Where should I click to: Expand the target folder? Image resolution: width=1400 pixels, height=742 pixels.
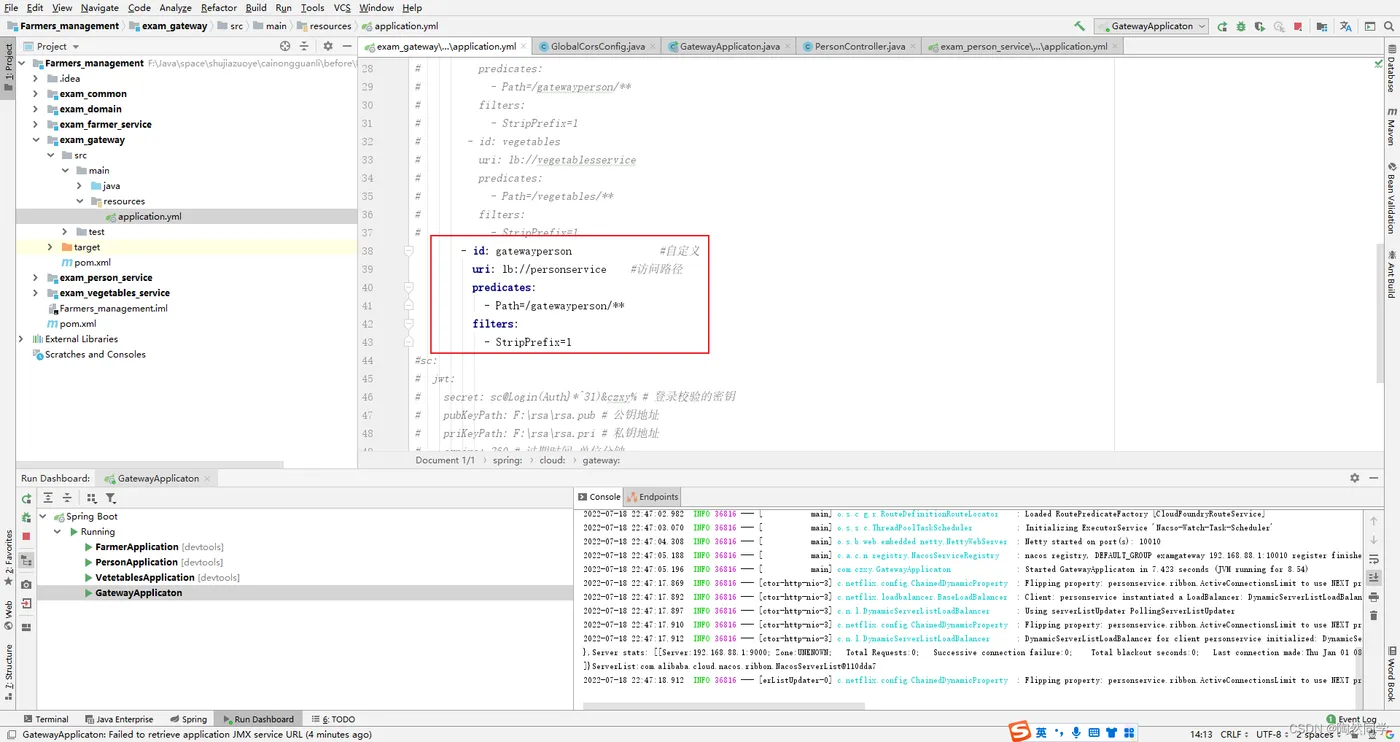(x=50, y=247)
